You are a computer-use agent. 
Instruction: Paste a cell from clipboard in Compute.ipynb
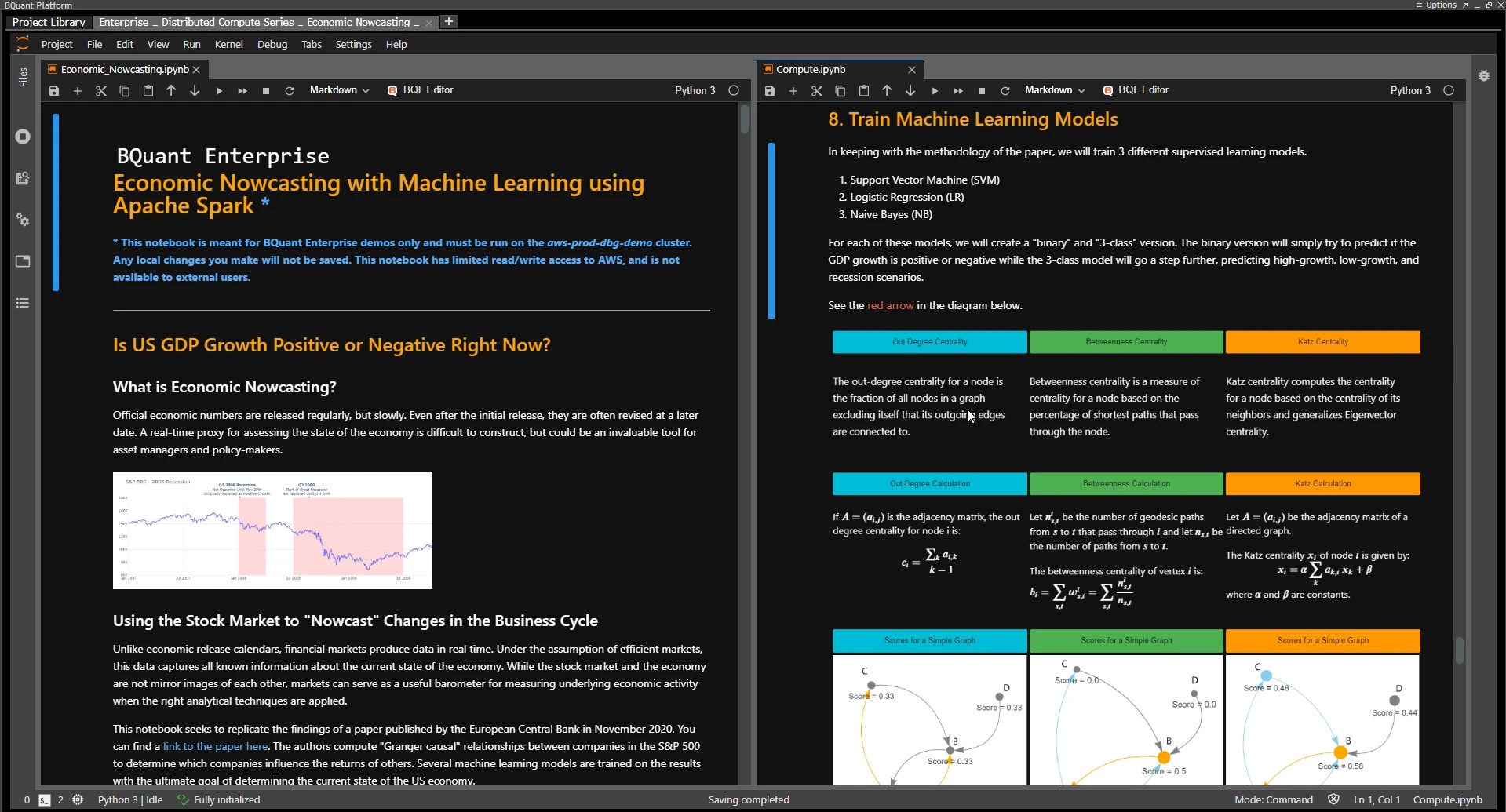pyautogui.click(x=863, y=90)
